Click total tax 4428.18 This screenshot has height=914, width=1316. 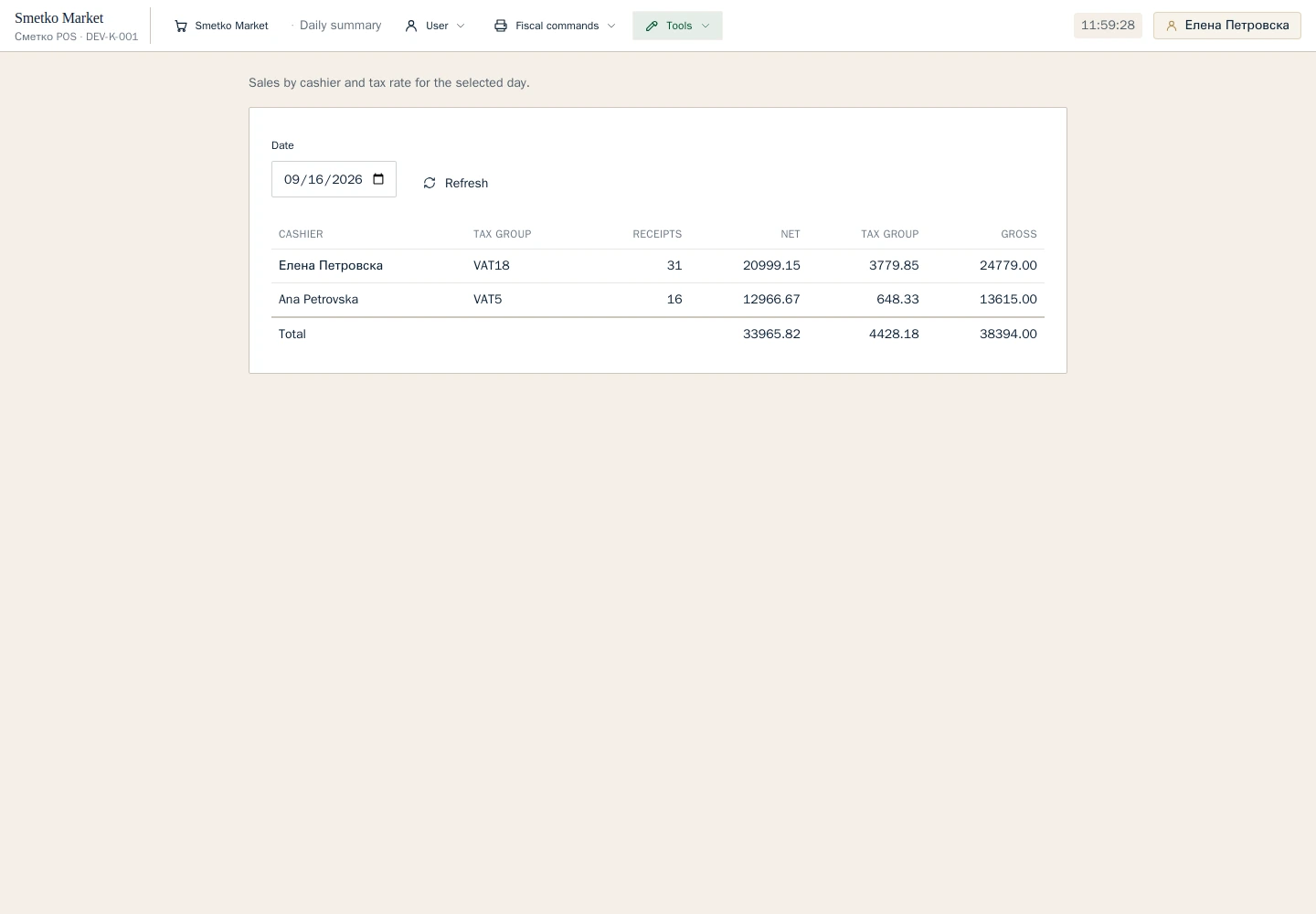point(894,335)
